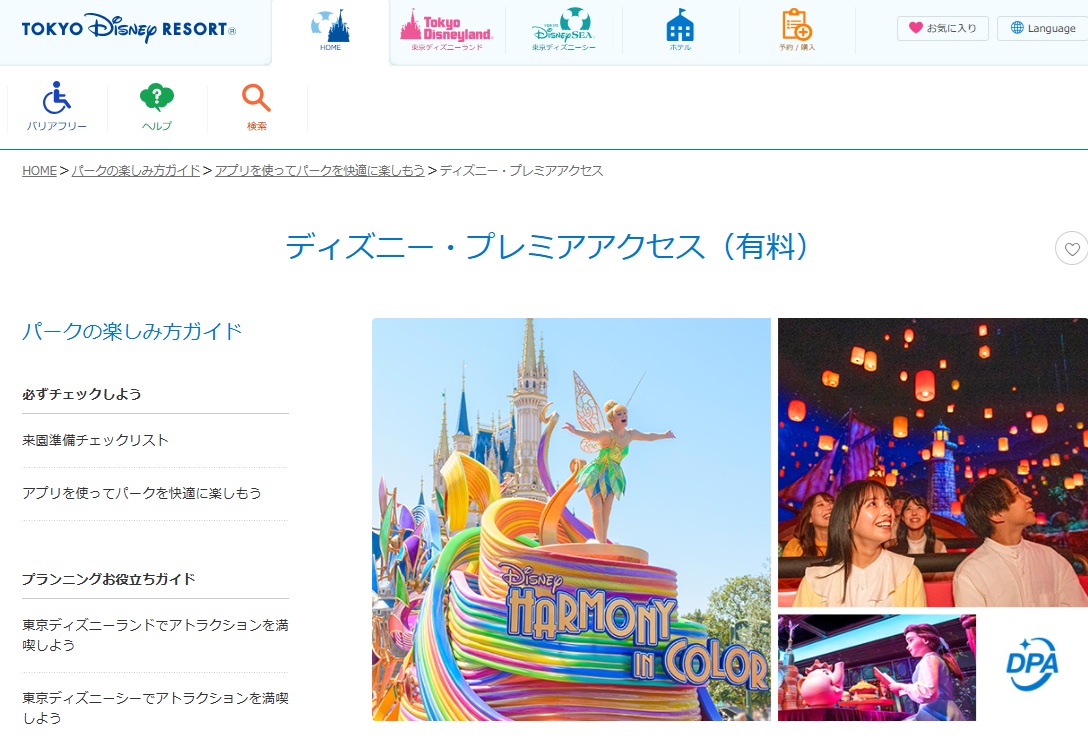The width and height of the screenshot is (1088, 740).
Task: Click the Tokyo Disney Resort logo
Action: (128, 28)
